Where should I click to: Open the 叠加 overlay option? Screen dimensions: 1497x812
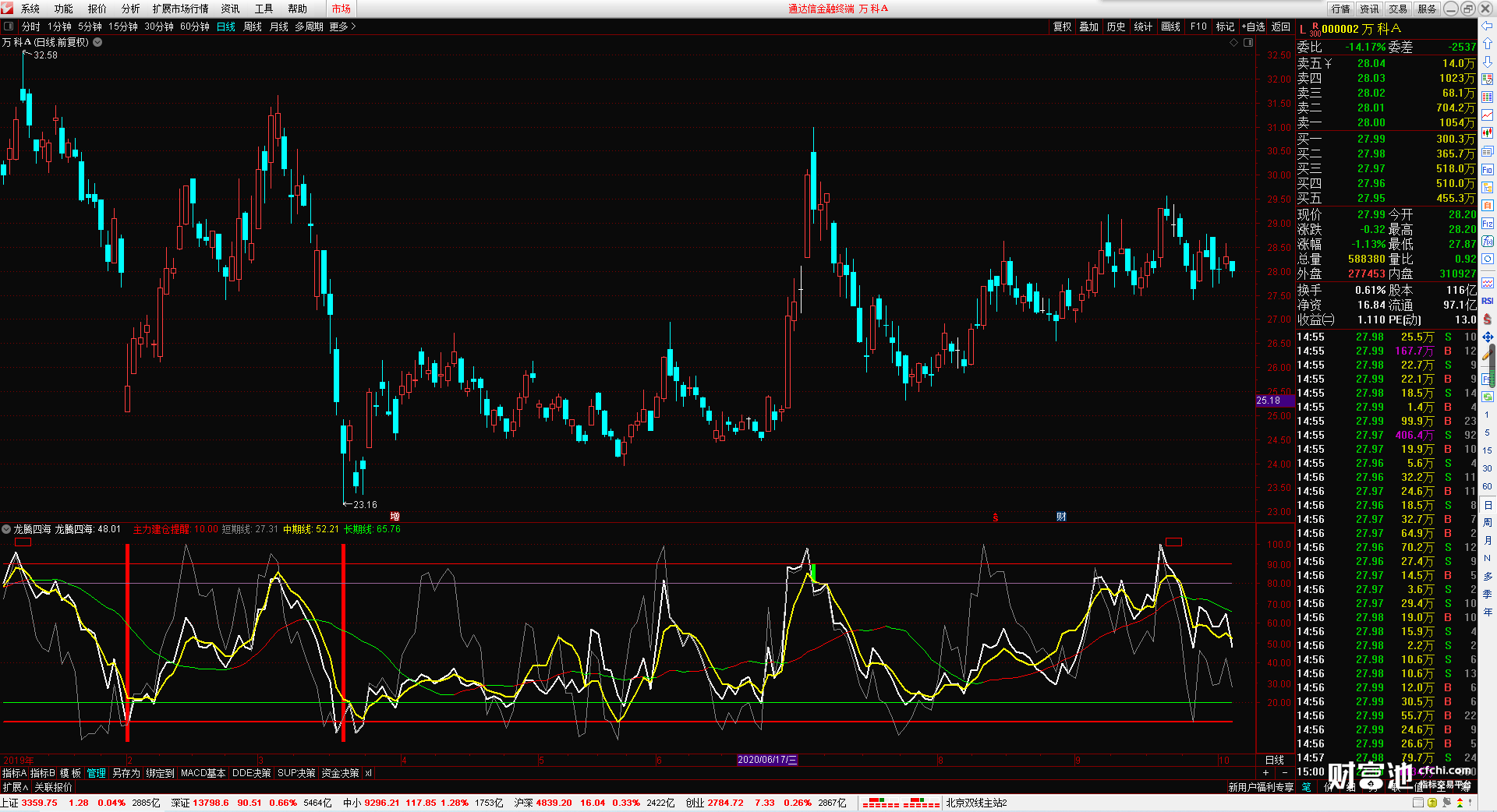1089,26
